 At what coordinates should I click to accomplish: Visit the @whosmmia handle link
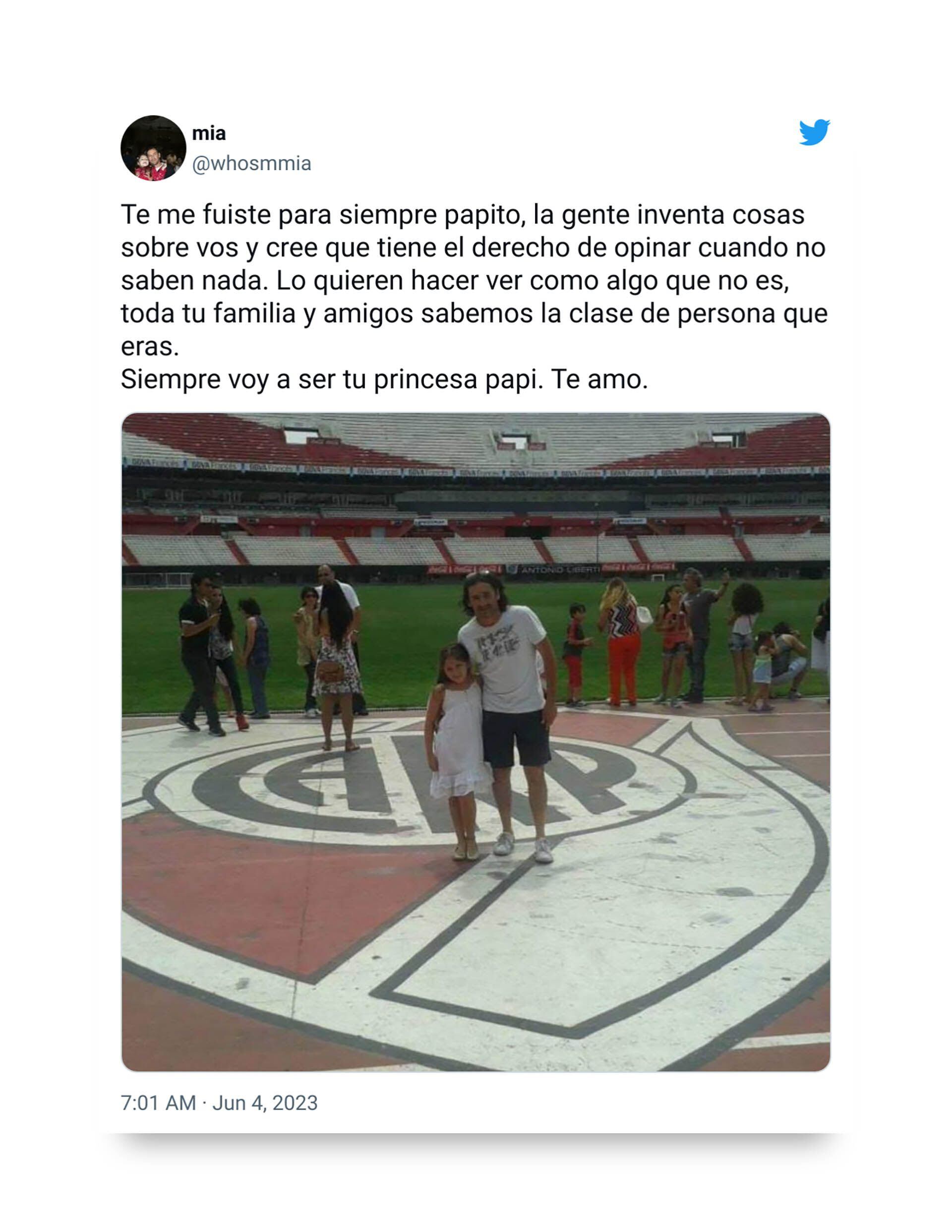(251, 164)
